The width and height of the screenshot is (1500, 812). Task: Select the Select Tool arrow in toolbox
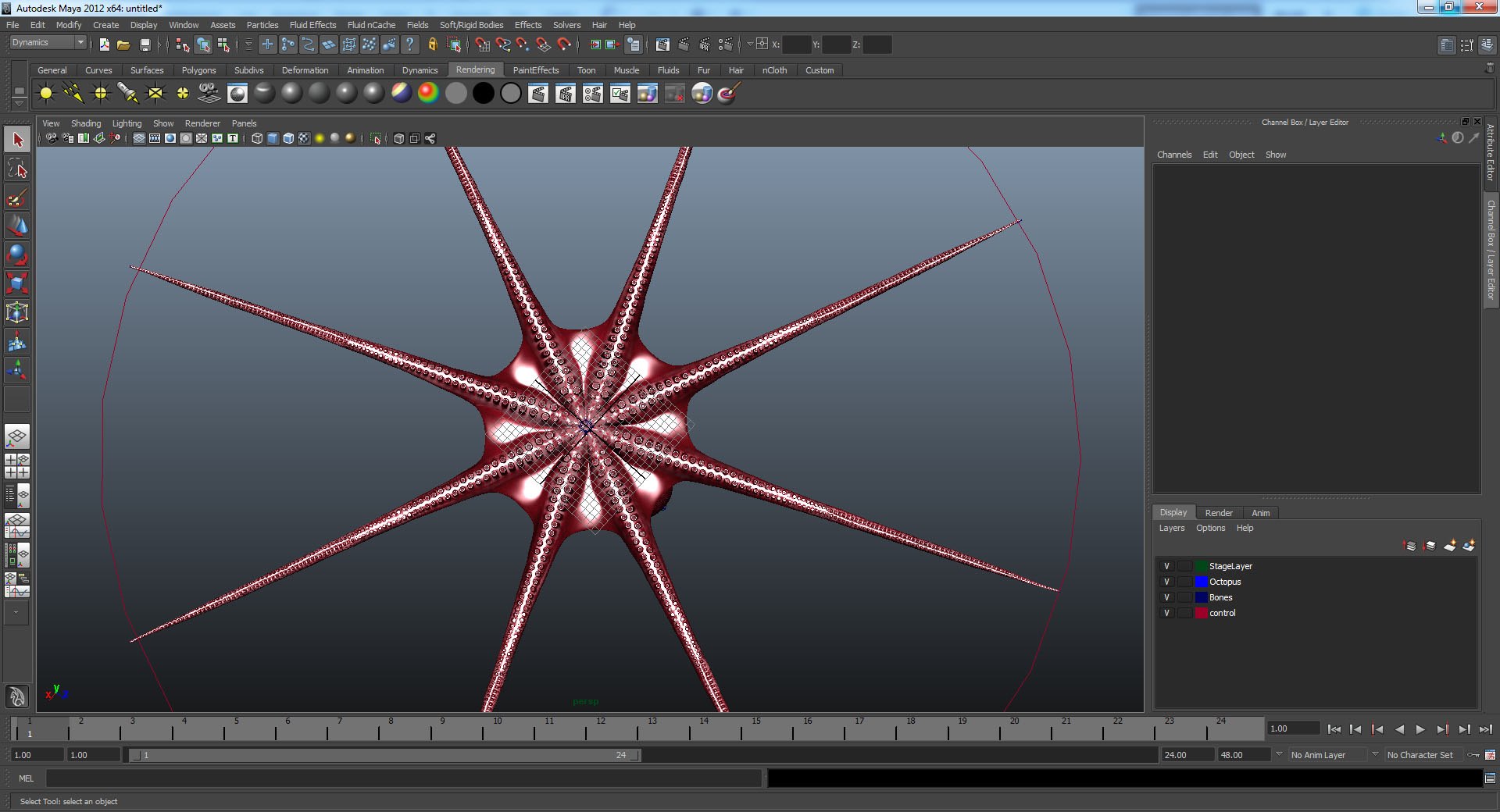[17, 140]
